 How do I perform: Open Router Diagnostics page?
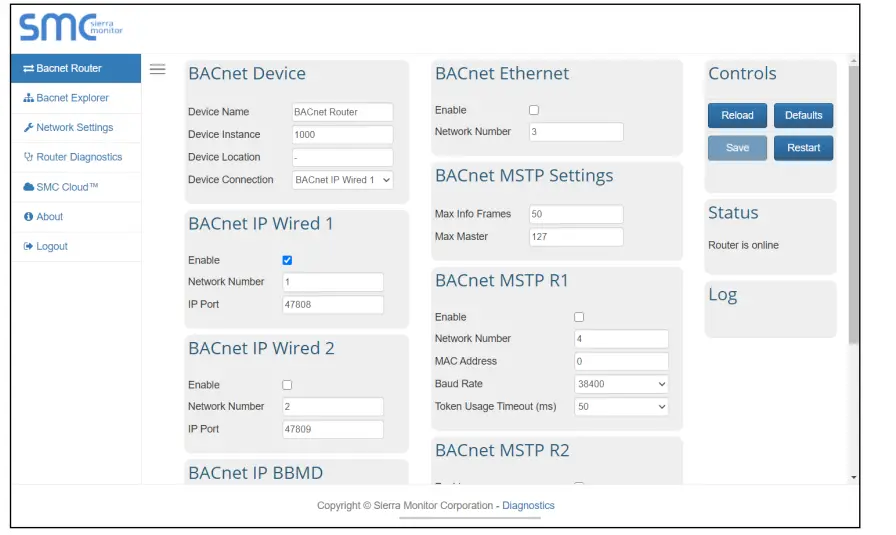76,157
